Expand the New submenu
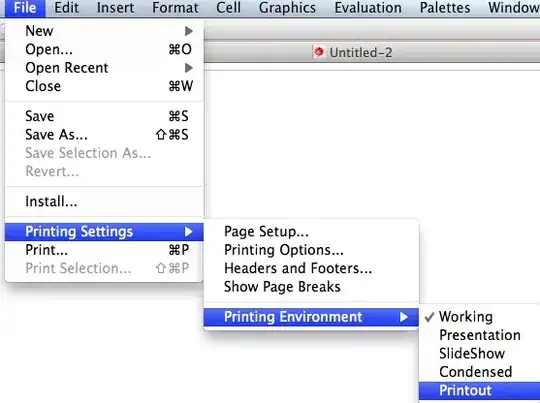The image size is (540, 403). click(104, 31)
